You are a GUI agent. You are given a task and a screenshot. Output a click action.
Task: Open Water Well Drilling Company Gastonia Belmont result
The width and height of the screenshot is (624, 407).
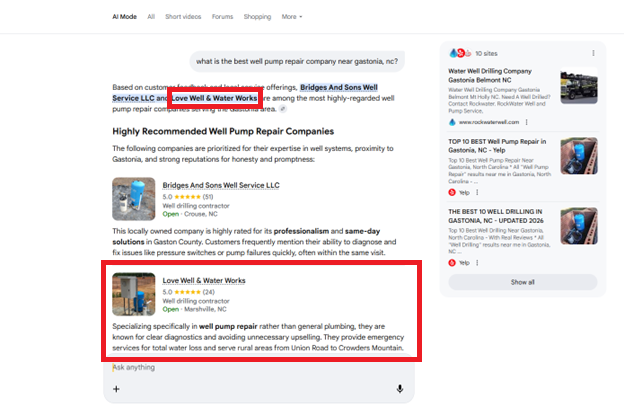(490, 76)
